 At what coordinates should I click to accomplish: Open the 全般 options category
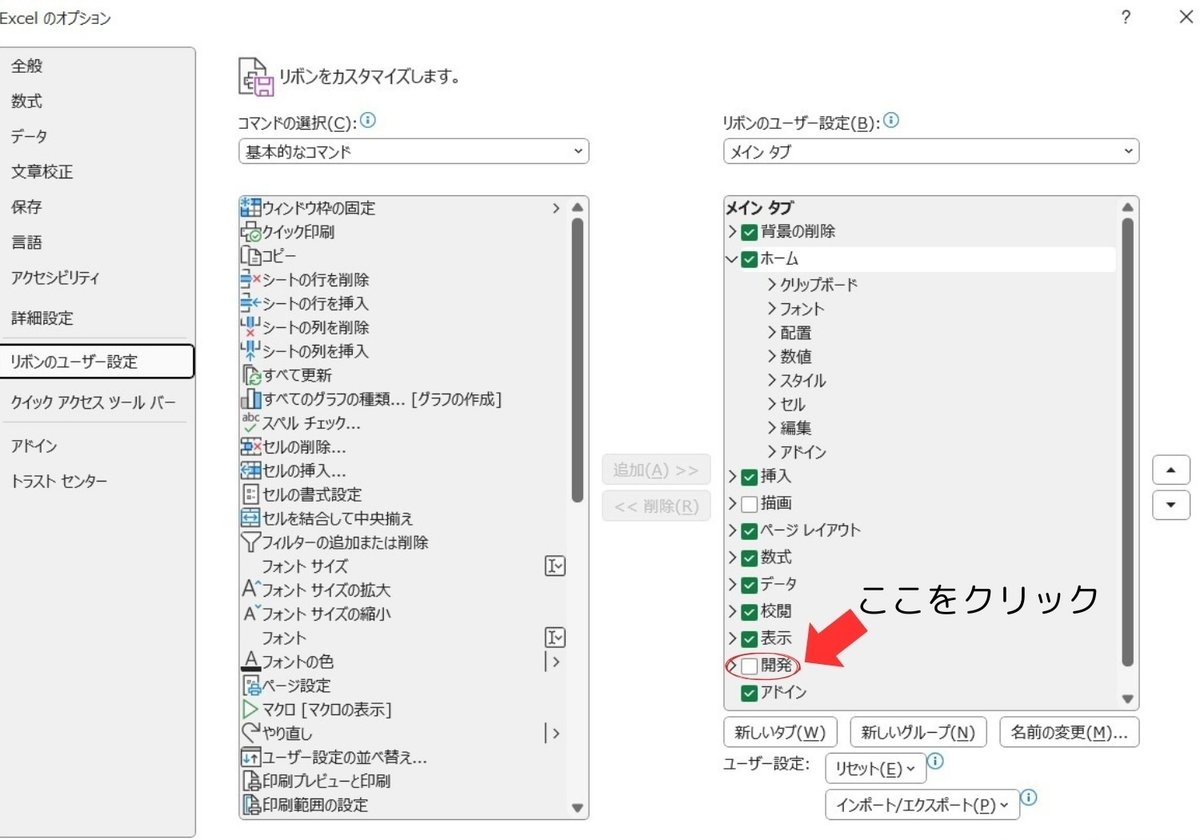point(27,66)
